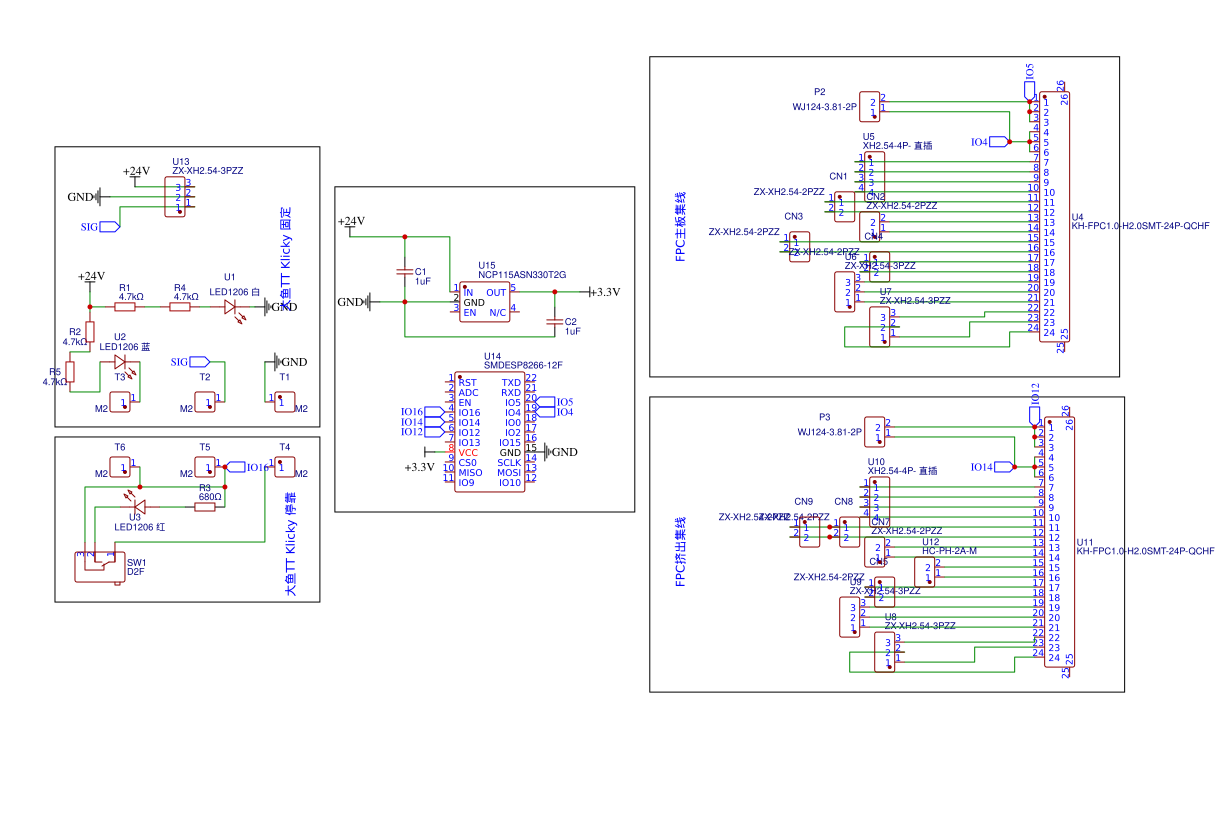Select the U15 NCP115ASN330T2G regulator symbol

[484, 301]
